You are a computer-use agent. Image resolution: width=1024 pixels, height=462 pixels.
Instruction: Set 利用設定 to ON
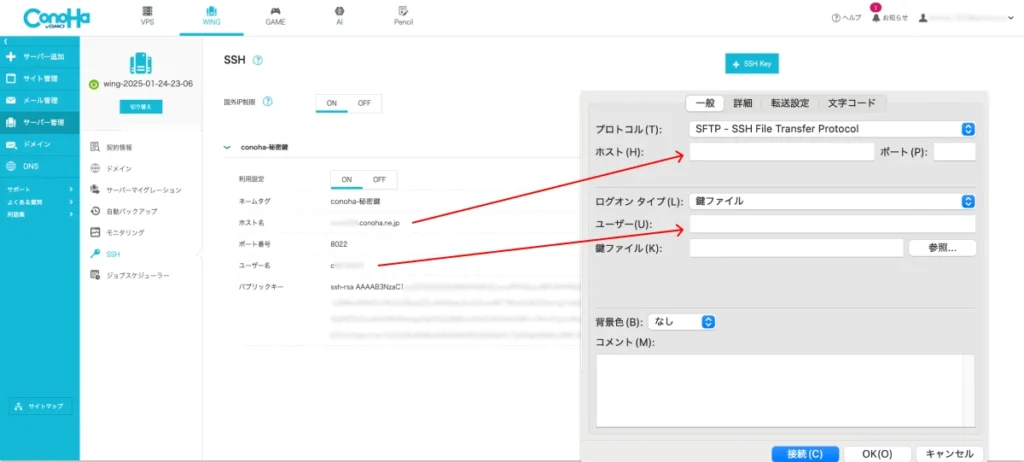347,180
